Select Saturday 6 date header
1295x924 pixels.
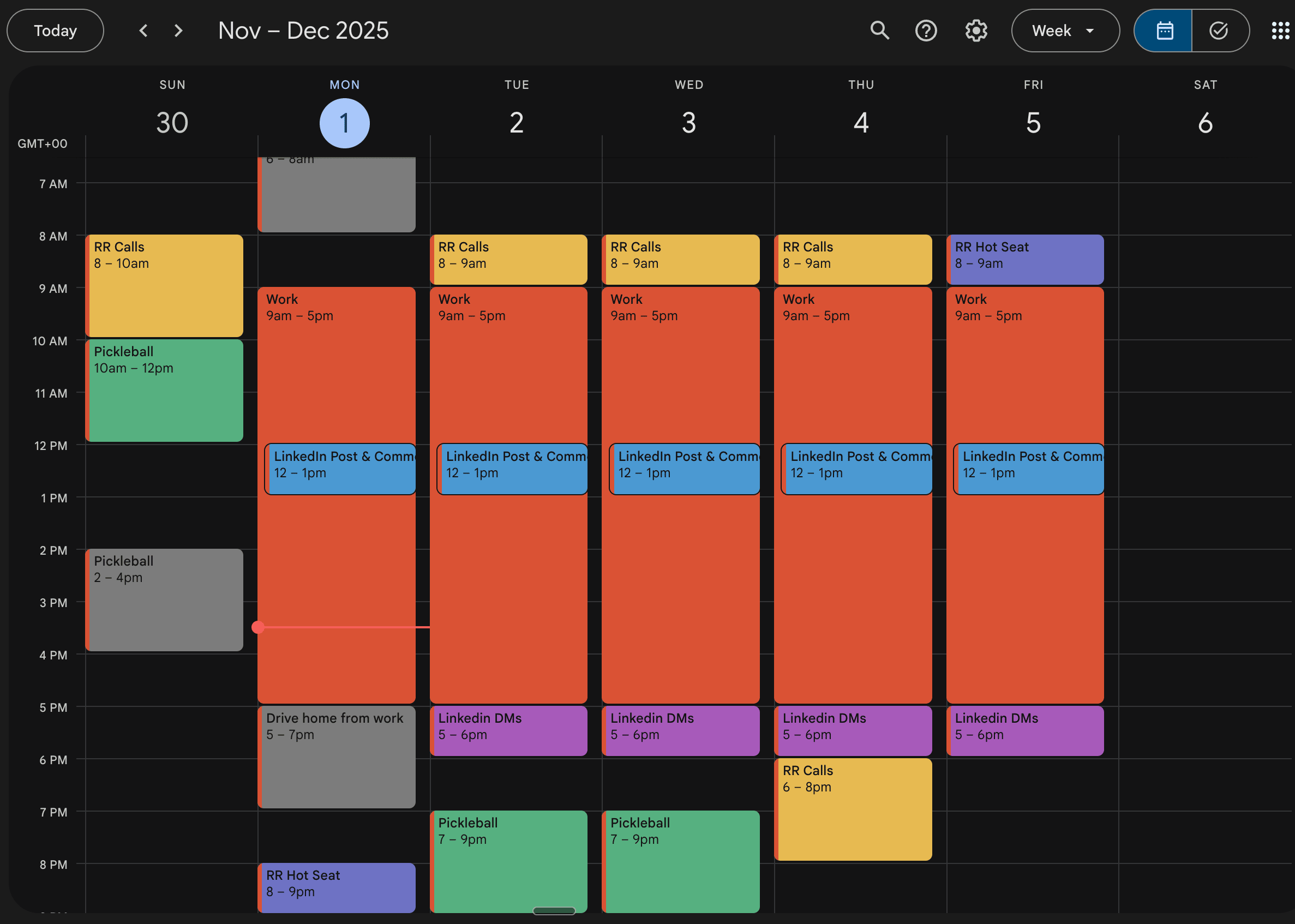[x=1205, y=123]
